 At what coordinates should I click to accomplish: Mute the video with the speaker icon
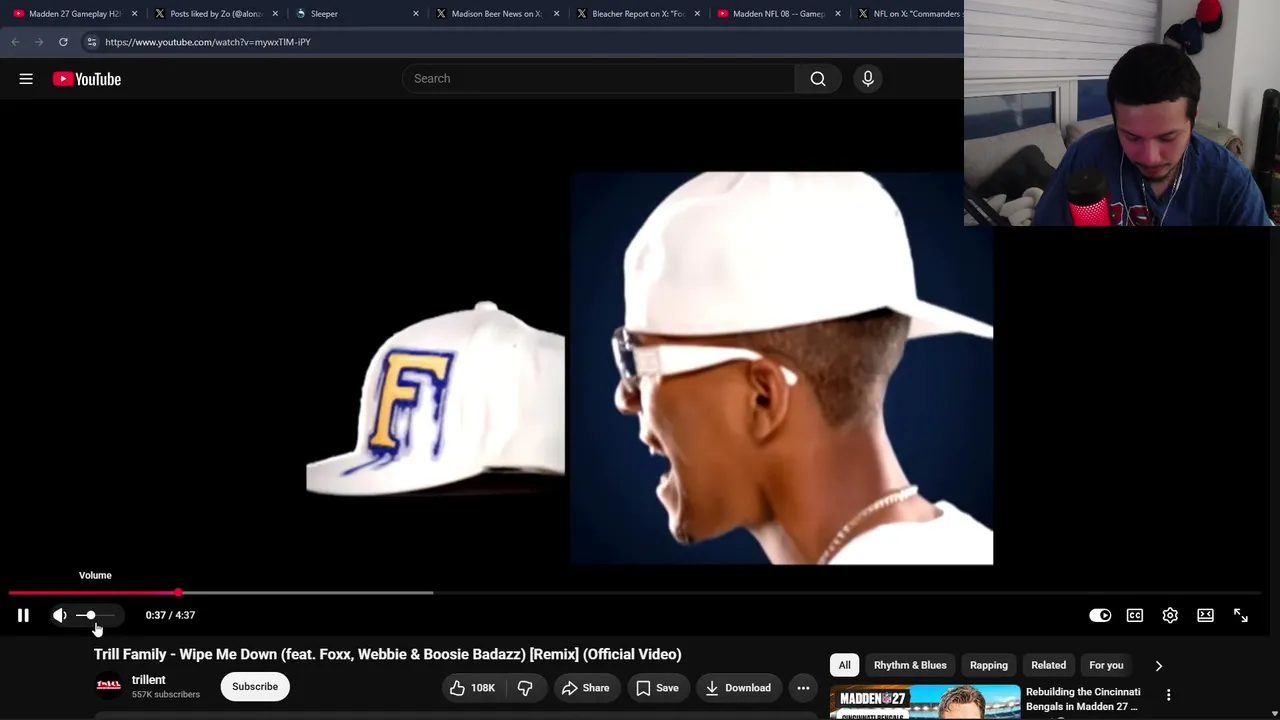tap(60, 615)
